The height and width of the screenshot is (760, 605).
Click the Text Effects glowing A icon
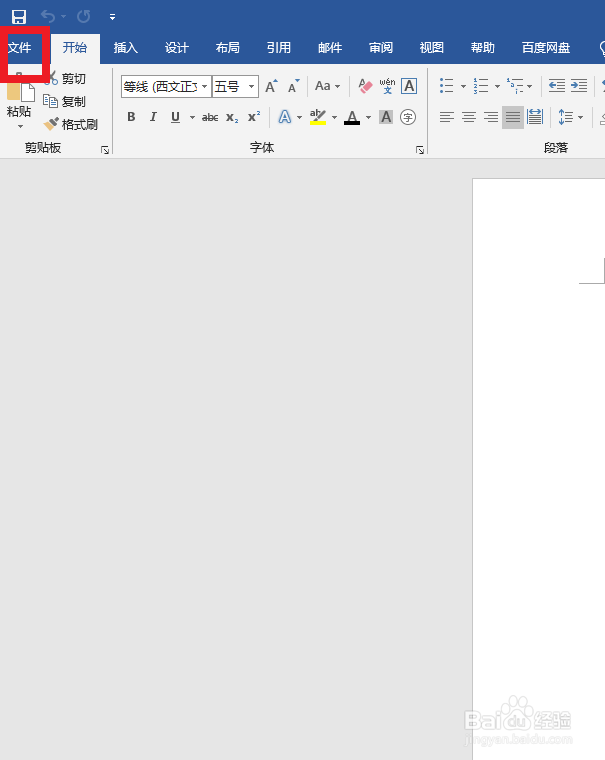[285, 117]
